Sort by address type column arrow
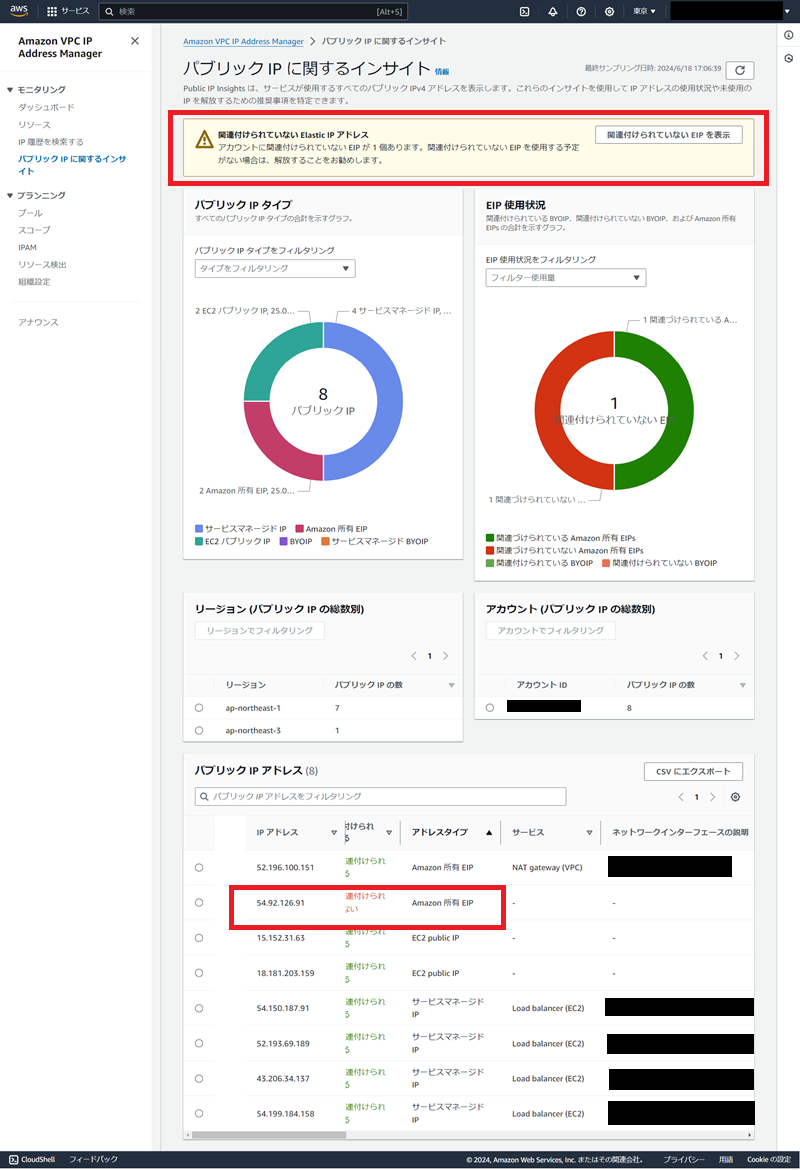 (489, 832)
